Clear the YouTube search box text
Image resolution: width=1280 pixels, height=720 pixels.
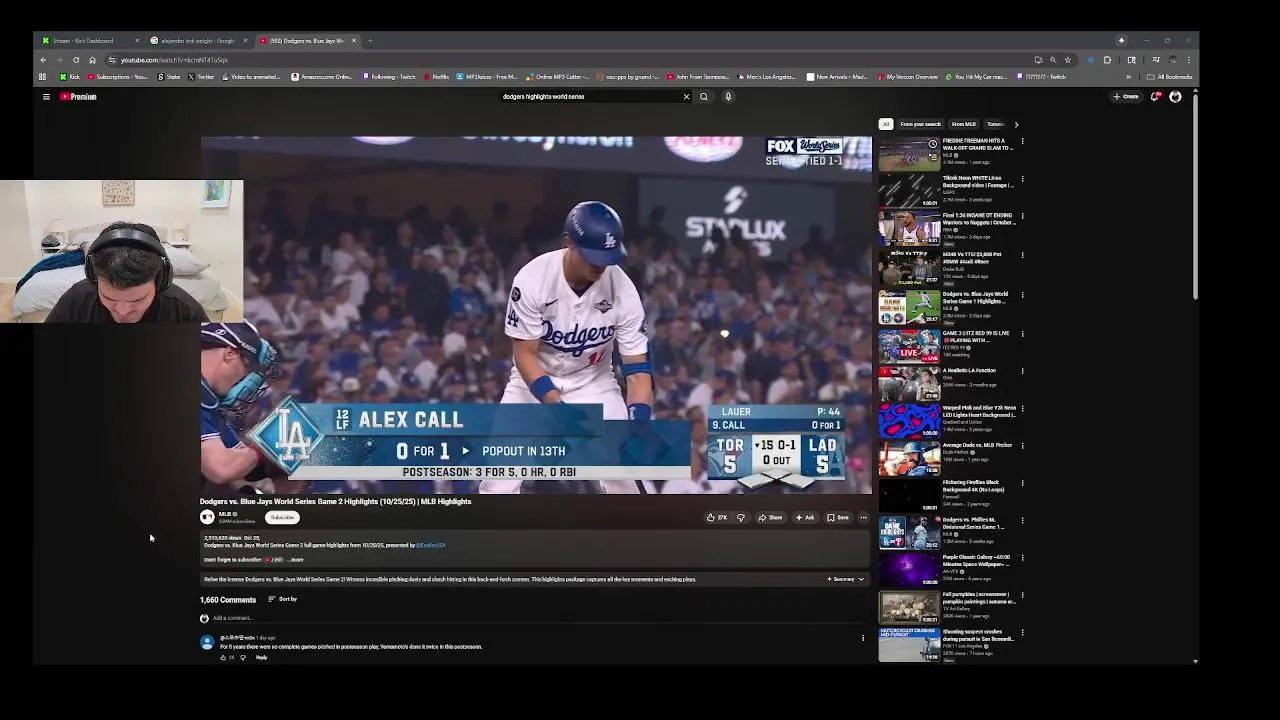coord(686,97)
